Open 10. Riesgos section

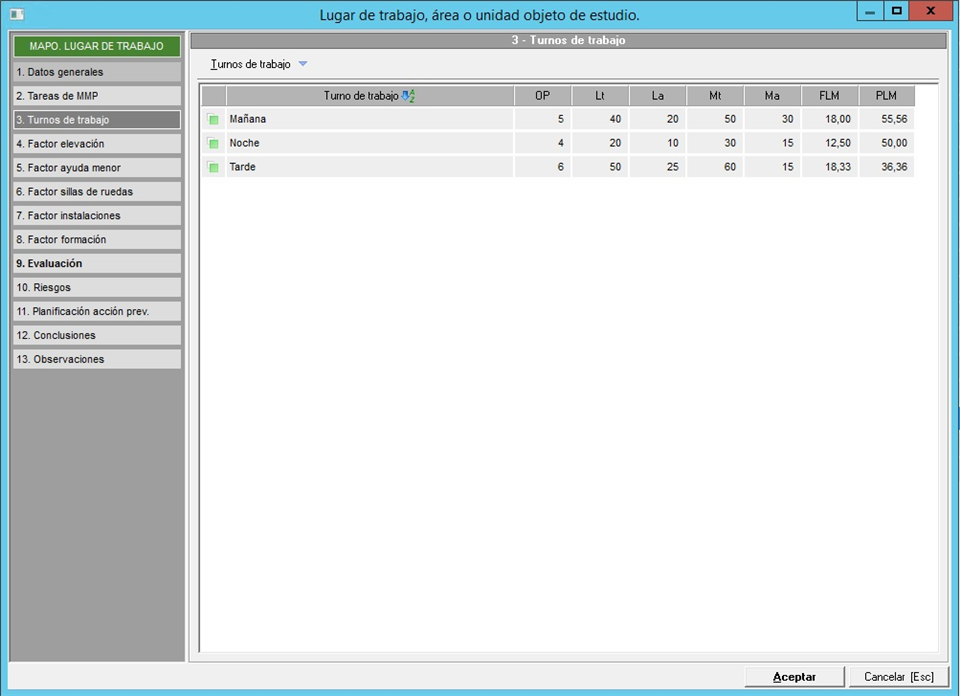point(97,288)
